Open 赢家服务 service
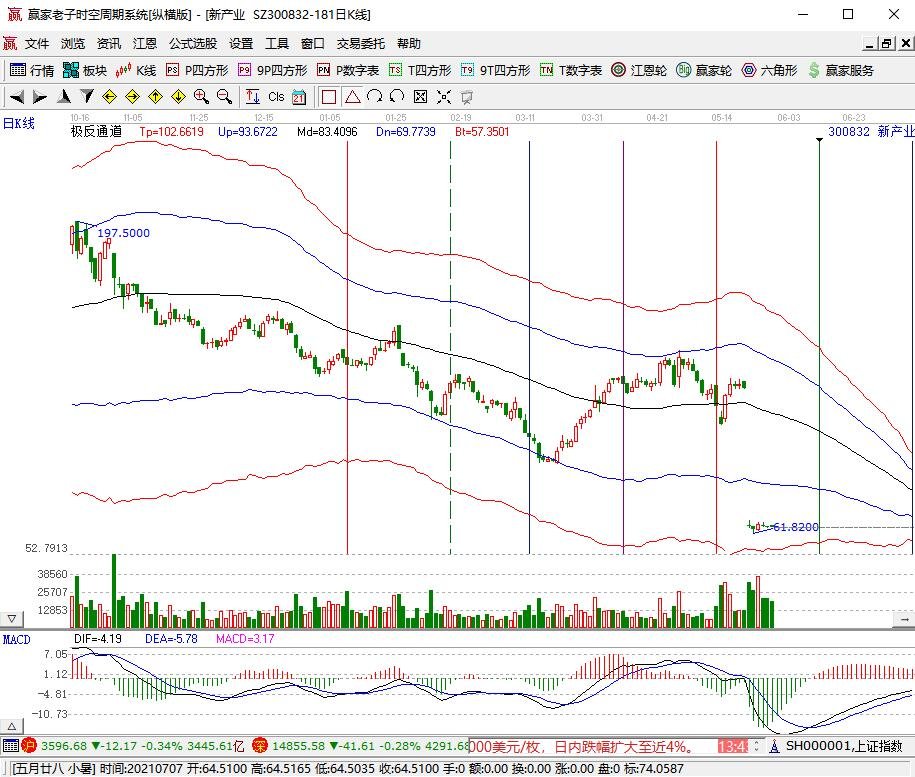915x777 pixels. point(841,71)
